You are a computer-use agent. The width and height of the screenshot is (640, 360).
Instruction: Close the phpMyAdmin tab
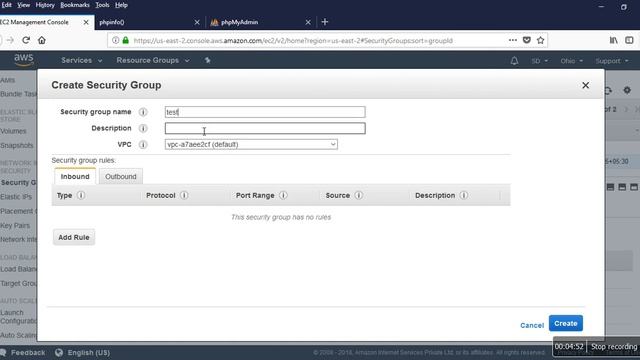click(308, 22)
